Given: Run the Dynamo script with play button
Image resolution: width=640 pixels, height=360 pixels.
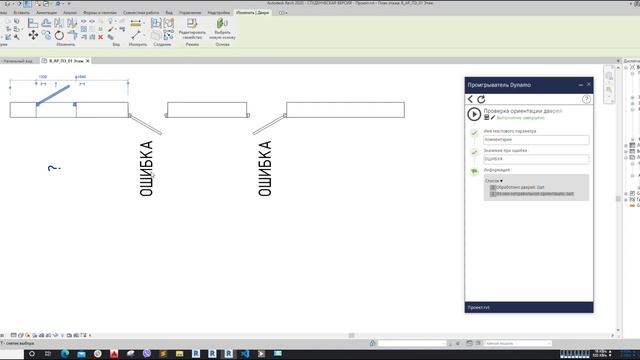Looking at the screenshot, I should click(x=474, y=114).
